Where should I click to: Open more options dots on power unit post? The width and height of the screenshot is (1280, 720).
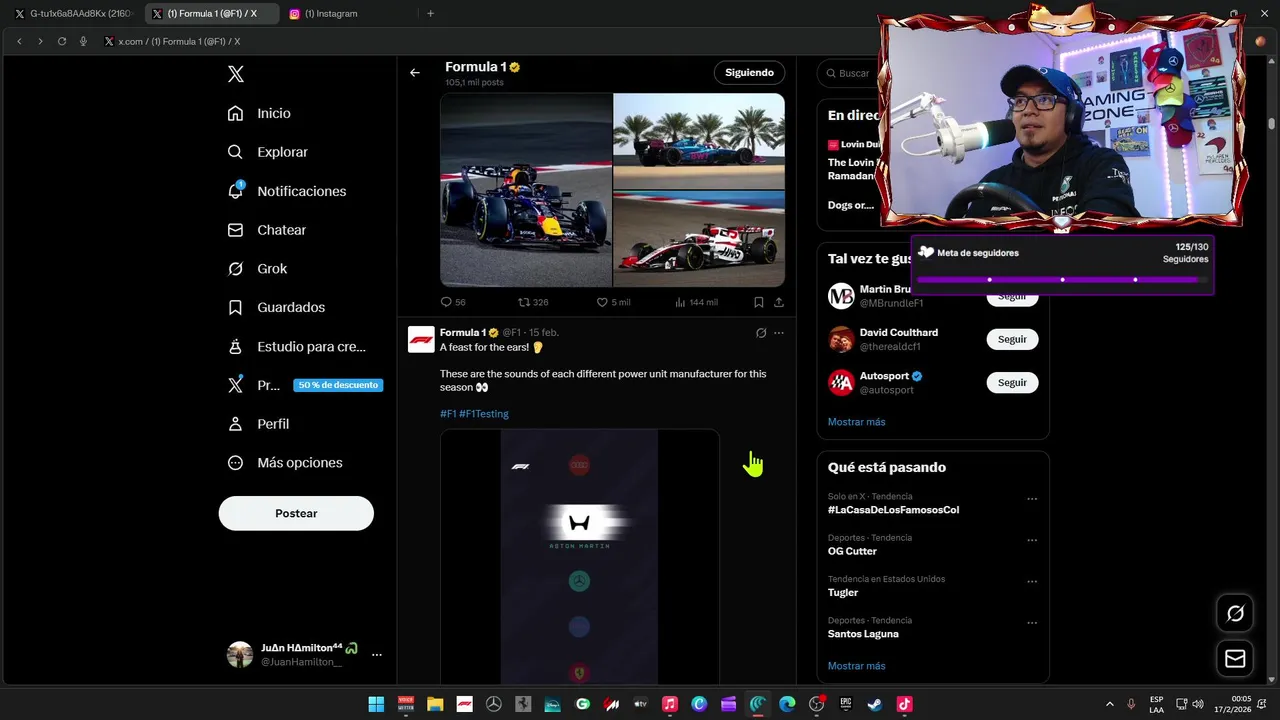click(779, 333)
